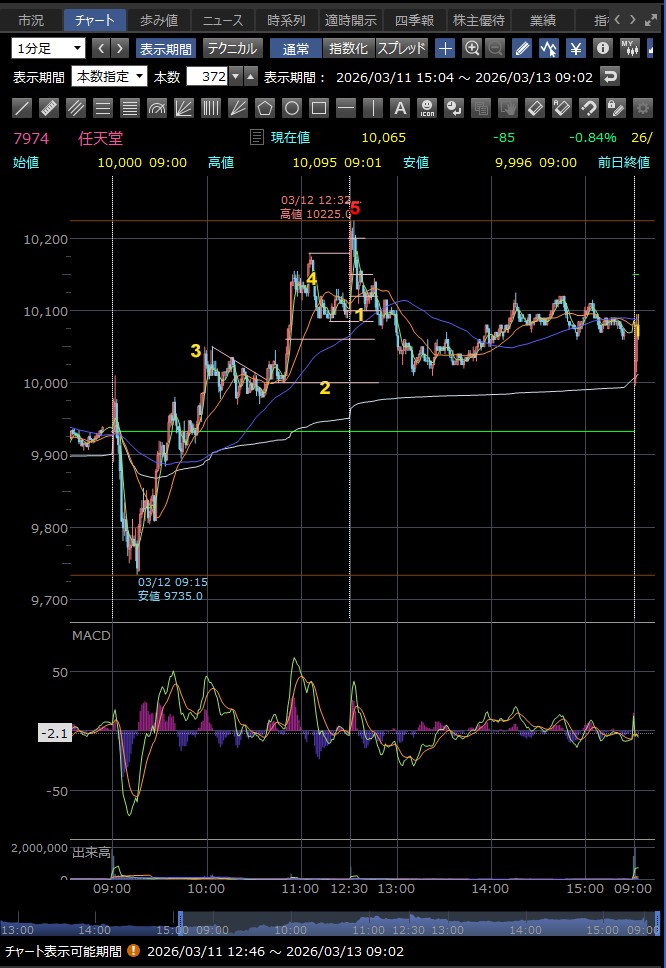This screenshot has width=666, height=968.
Task: Open the 1分足 timeframe dropdown
Action: click(x=49, y=48)
